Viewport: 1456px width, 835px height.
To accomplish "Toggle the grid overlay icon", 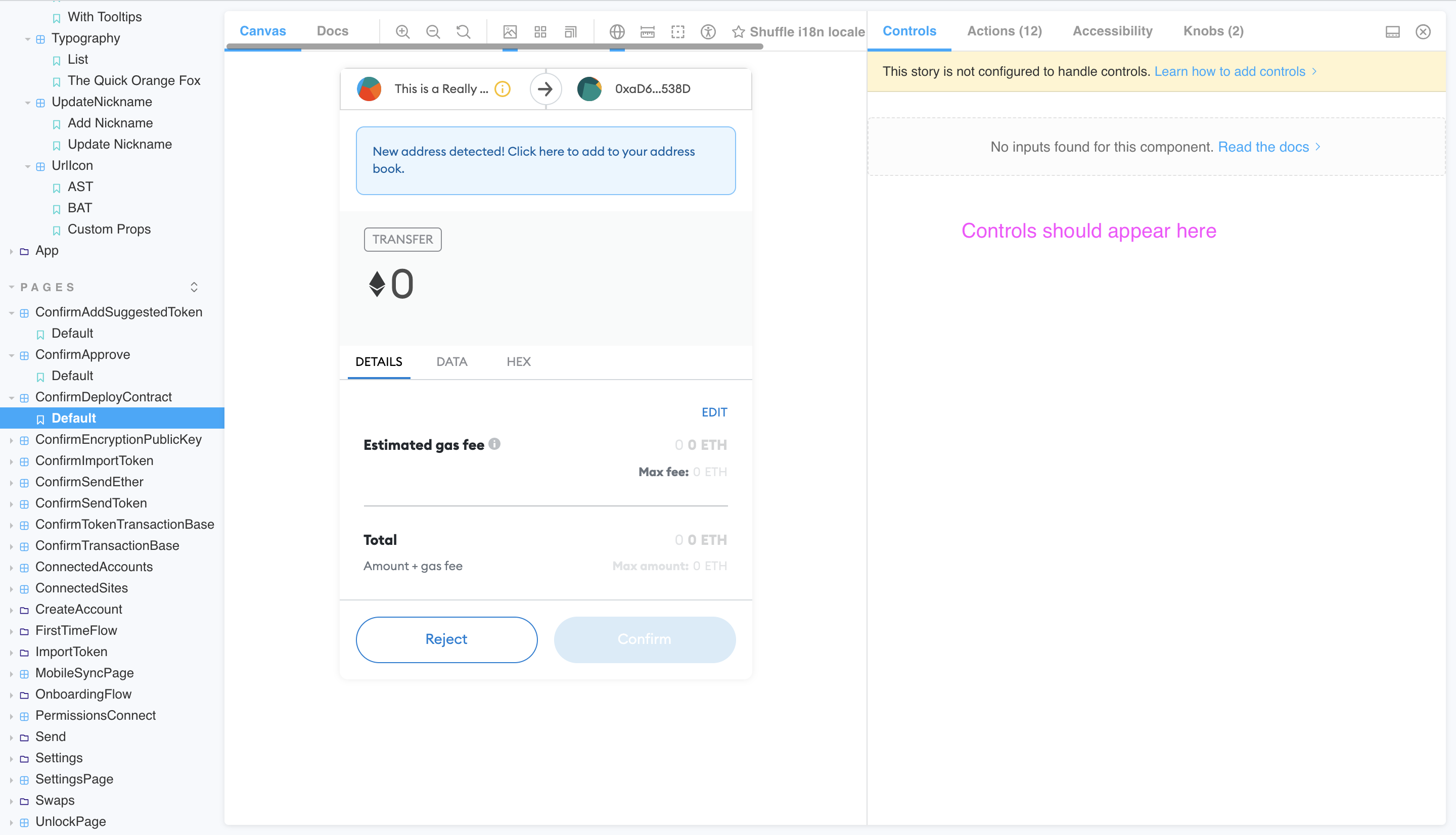I will (539, 31).
